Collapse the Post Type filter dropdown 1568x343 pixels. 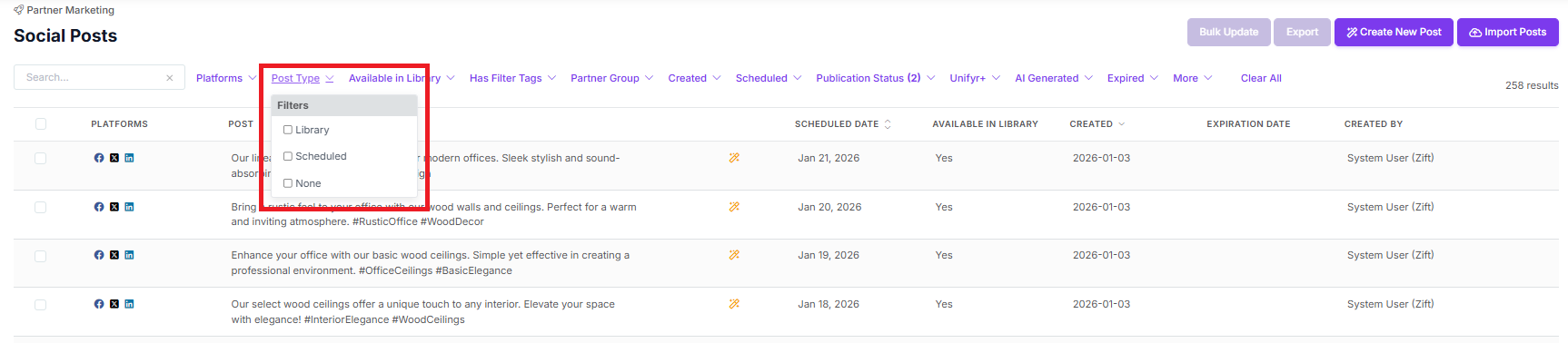(303, 78)
